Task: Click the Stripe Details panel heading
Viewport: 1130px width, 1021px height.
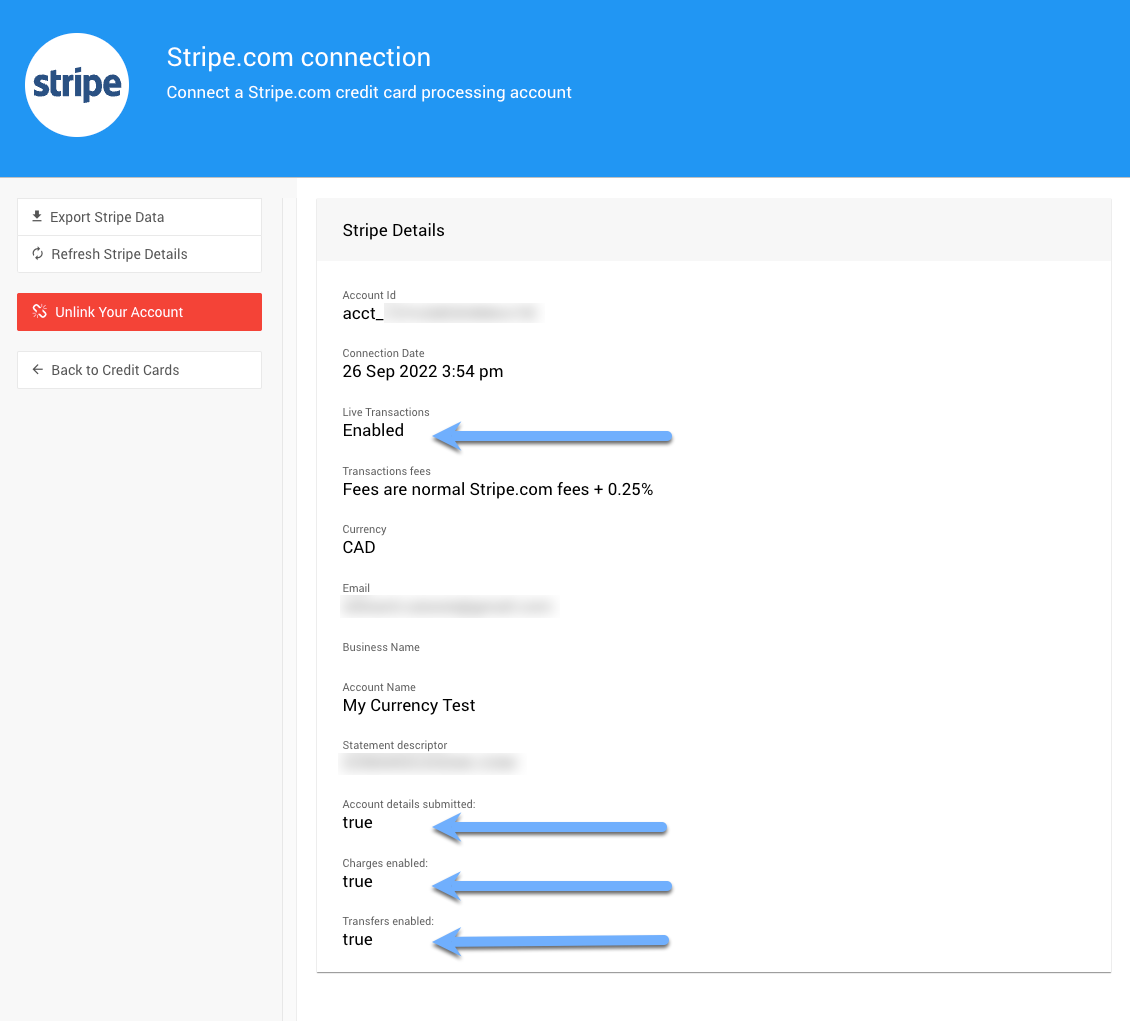Action: tap(393, 230)
